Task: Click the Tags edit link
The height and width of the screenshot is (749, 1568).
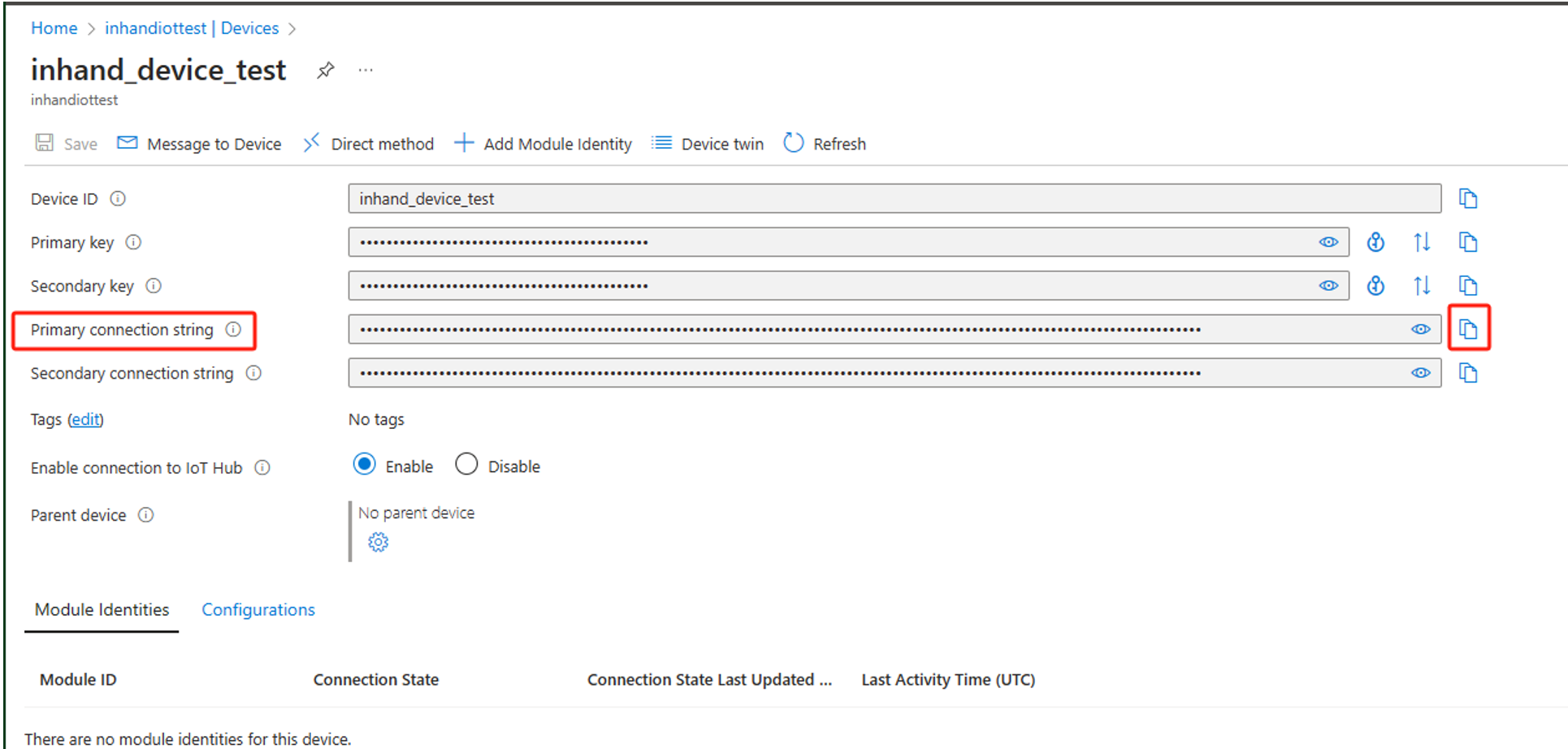Action: [85, 420]
